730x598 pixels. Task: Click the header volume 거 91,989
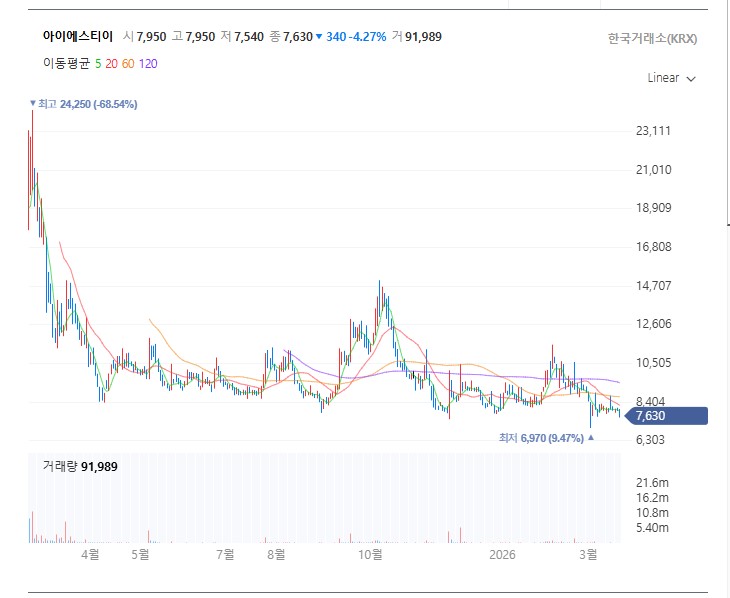[x=416, y=37]
